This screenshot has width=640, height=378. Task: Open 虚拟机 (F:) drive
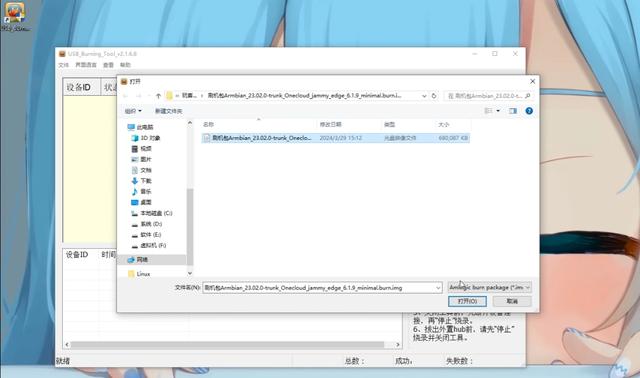coord(149,245)
